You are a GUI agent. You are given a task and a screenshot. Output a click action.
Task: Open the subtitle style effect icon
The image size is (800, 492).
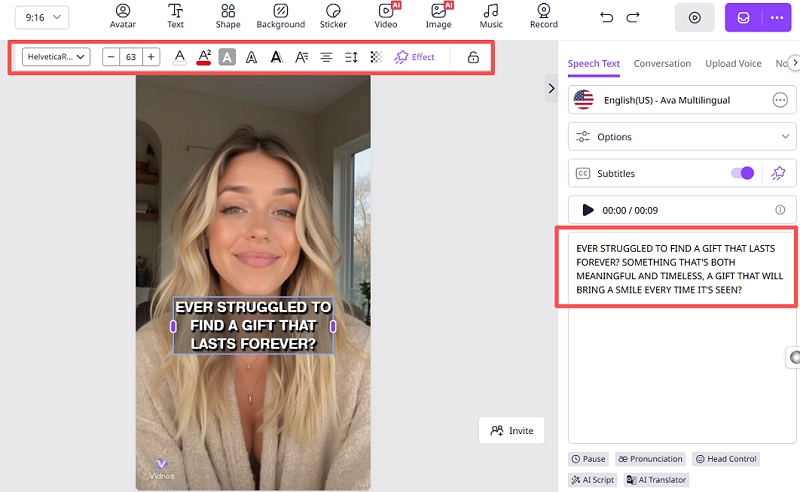tap(778, 173)
